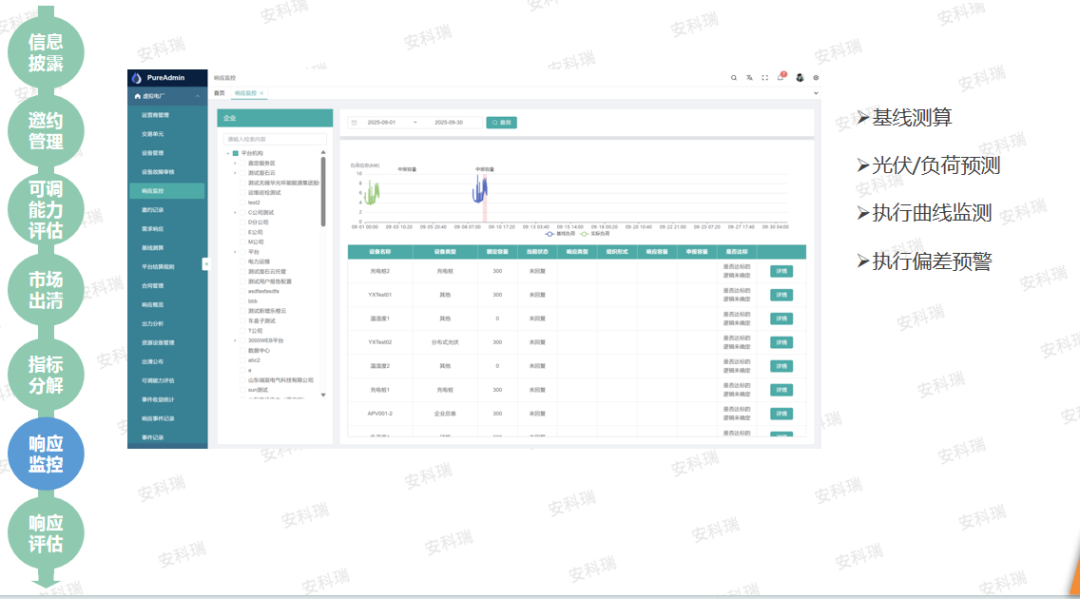The image size is (1080, 599).
Task: Select 山东瑞宸电气科技有限公司 in the tree
Action: pyautogui.click(x=280, y=380)
